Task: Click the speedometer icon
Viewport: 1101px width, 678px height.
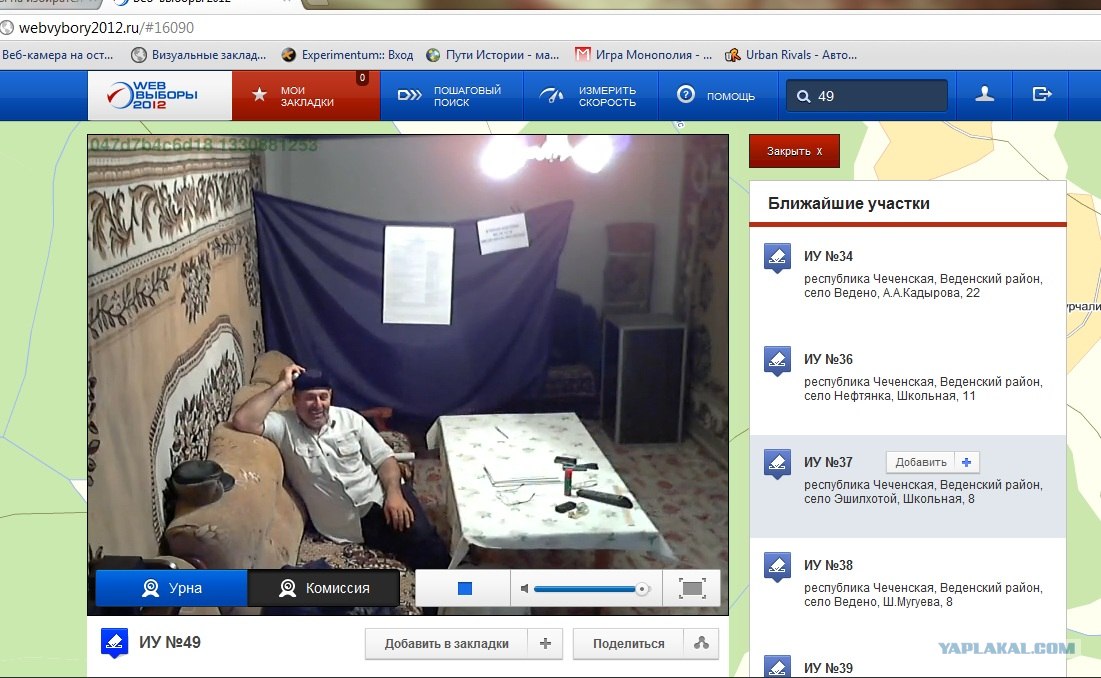Action: (x=551, y=95)
